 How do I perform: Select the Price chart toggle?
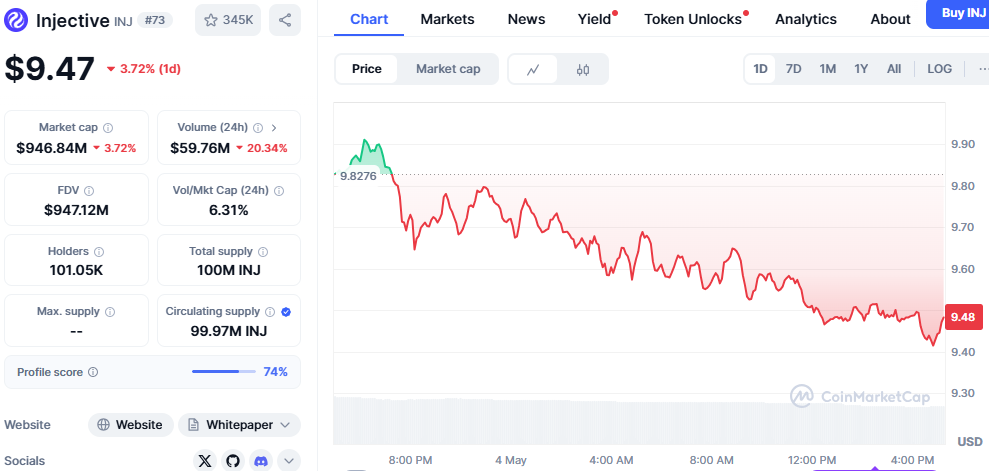[x=367, y=69]
